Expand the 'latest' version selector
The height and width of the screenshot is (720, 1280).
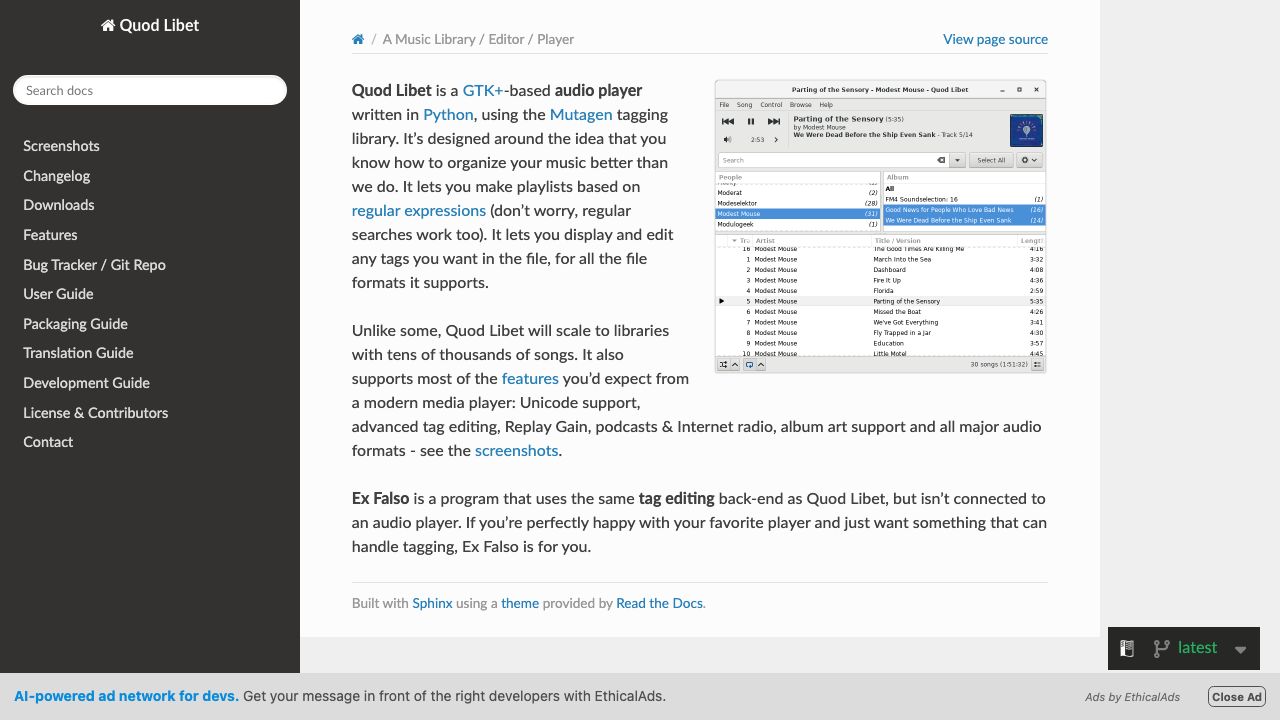point(1184,648)
